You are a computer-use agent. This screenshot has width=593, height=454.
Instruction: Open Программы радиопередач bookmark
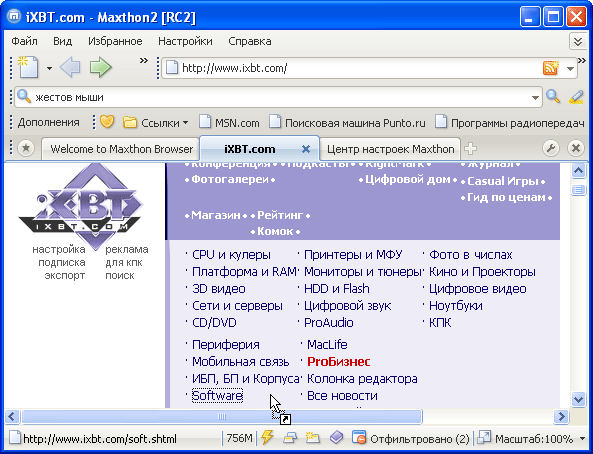[509, 123]
